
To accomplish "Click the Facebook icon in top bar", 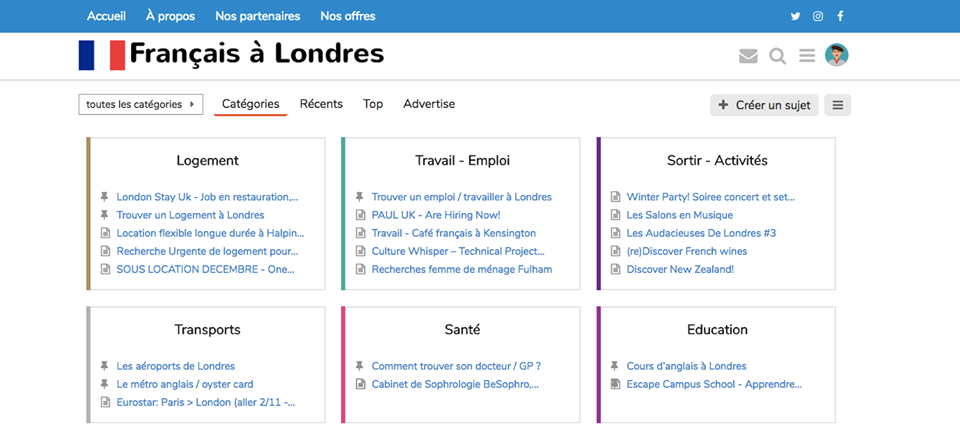I will click(841, 17).
